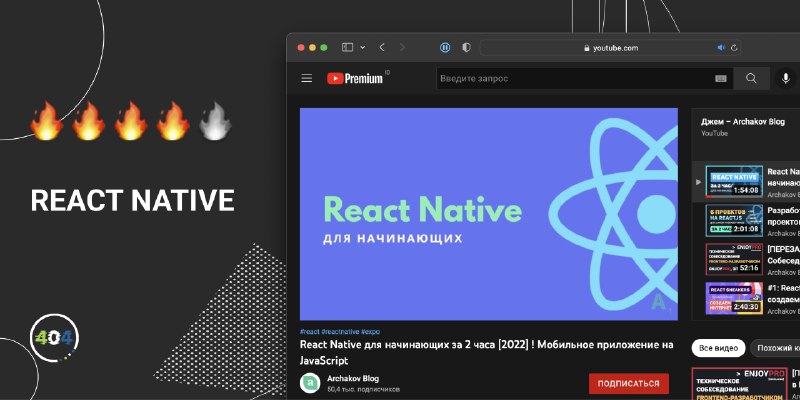Image resolution: width=800 pixels, height=400 pixels.
Task: Click the YouTube Premium logo
Action: (x=355, y=79)
